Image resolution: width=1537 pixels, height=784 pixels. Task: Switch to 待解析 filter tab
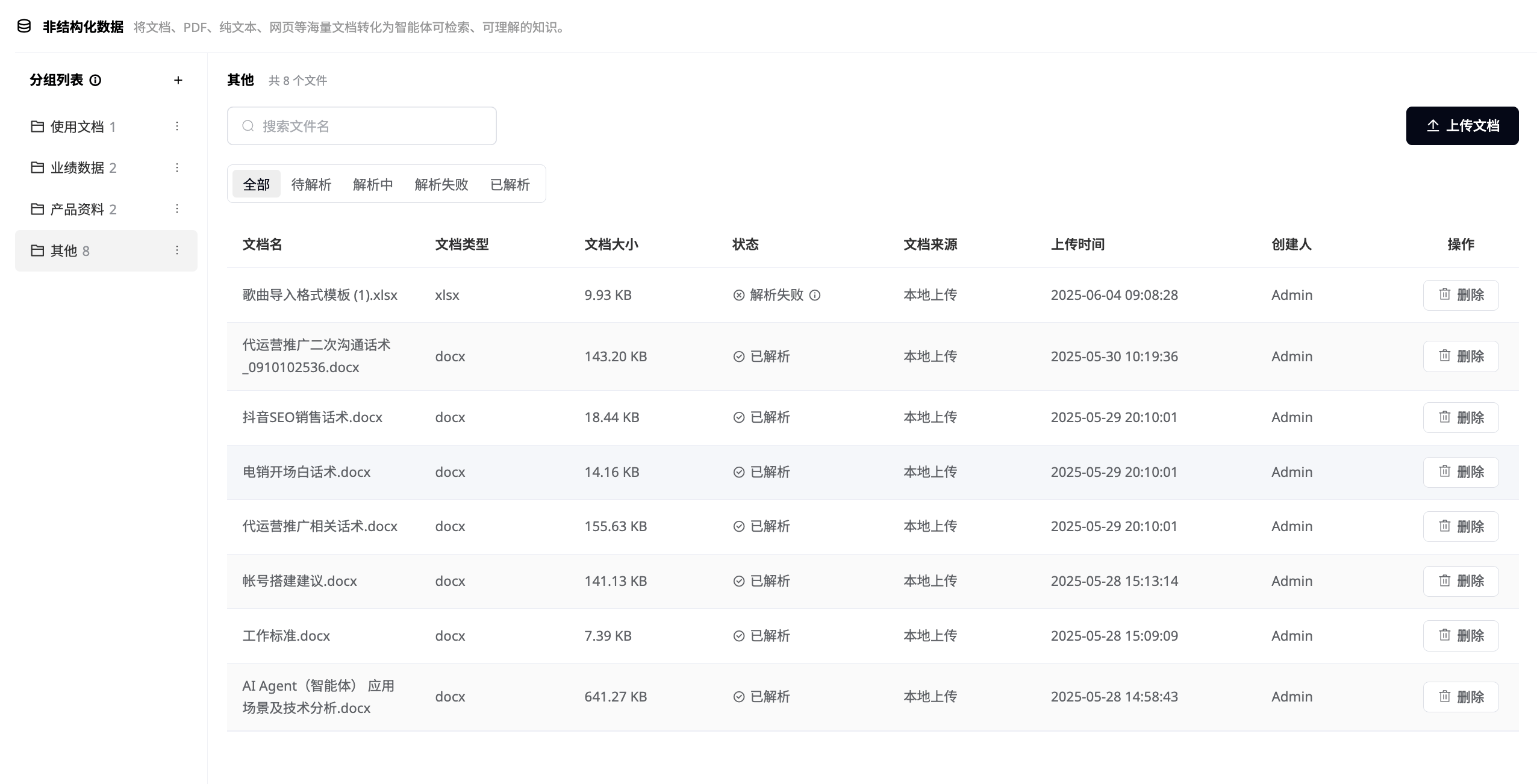pos(311,184)
